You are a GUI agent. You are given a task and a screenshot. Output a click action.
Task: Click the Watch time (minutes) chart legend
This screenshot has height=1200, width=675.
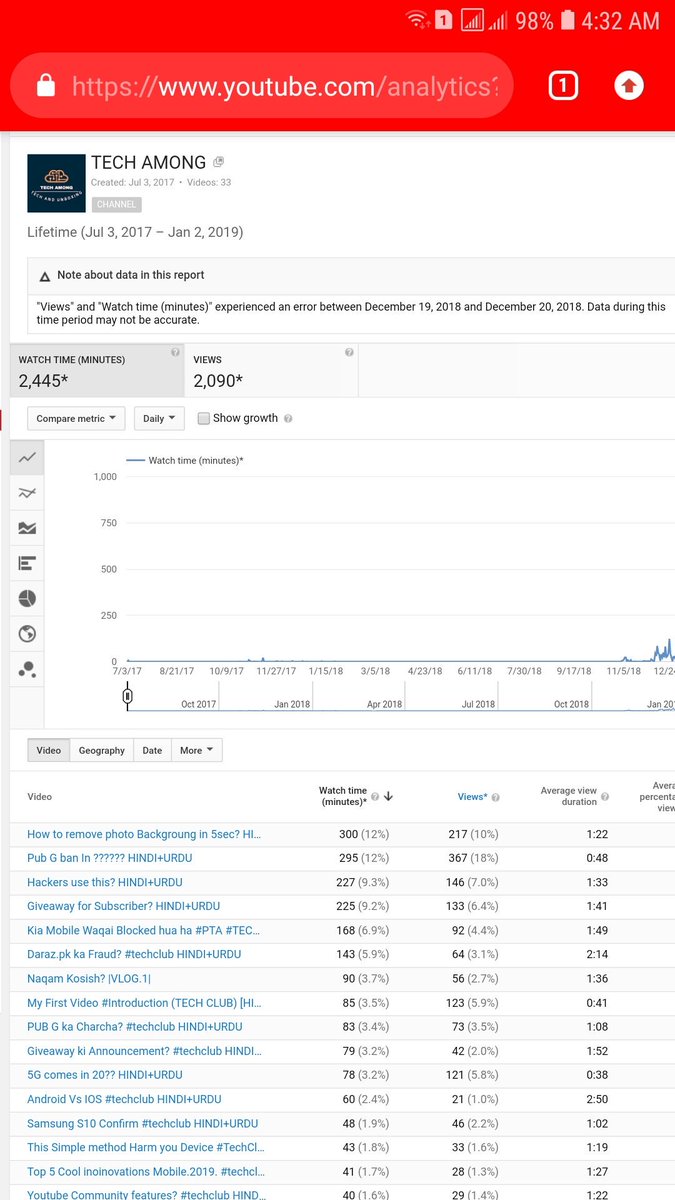coord(186,460)
